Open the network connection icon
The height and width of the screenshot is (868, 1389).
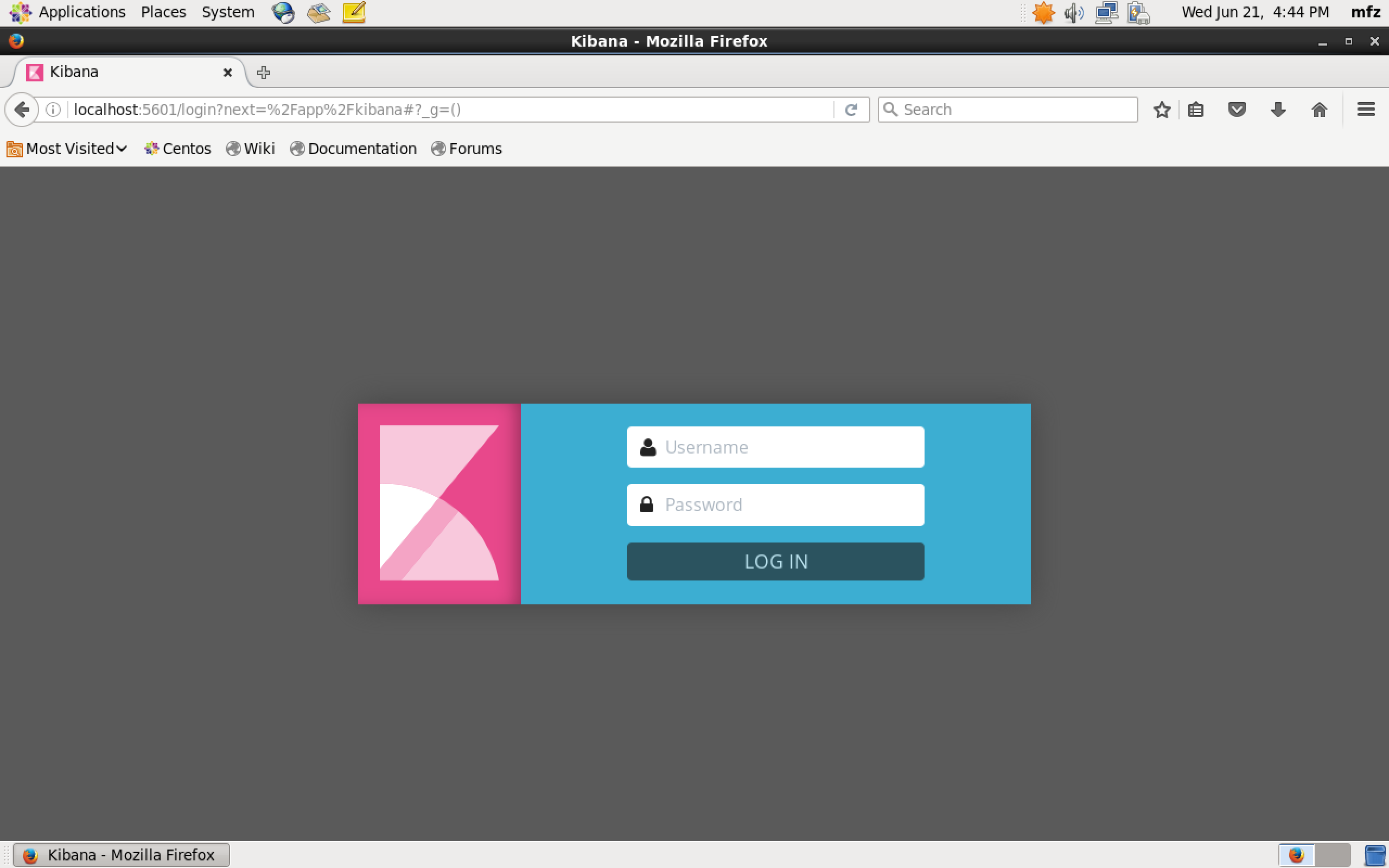pos(1106,12)
